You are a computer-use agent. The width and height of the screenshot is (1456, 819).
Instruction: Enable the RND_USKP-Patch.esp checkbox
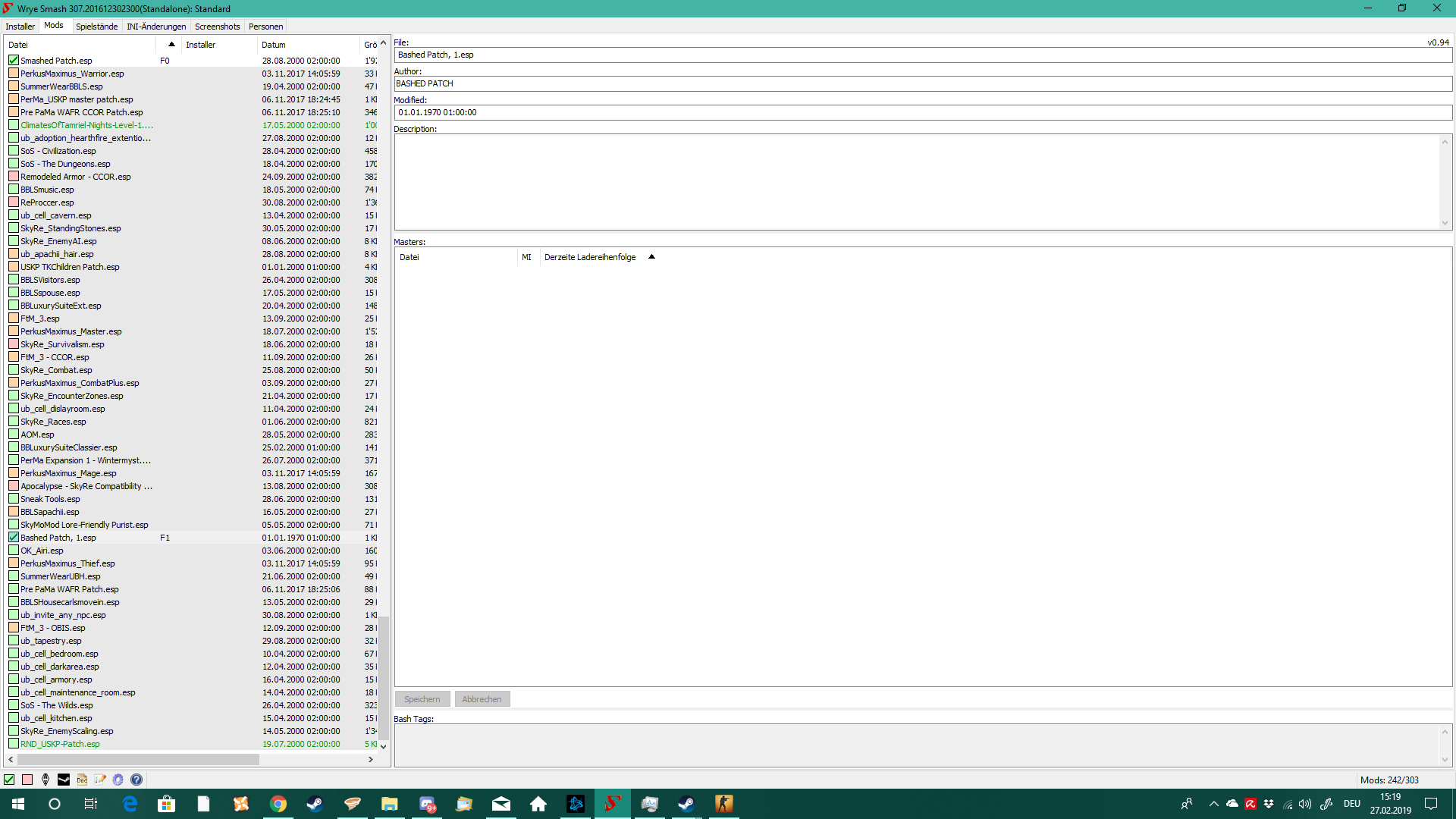[14, 744]
